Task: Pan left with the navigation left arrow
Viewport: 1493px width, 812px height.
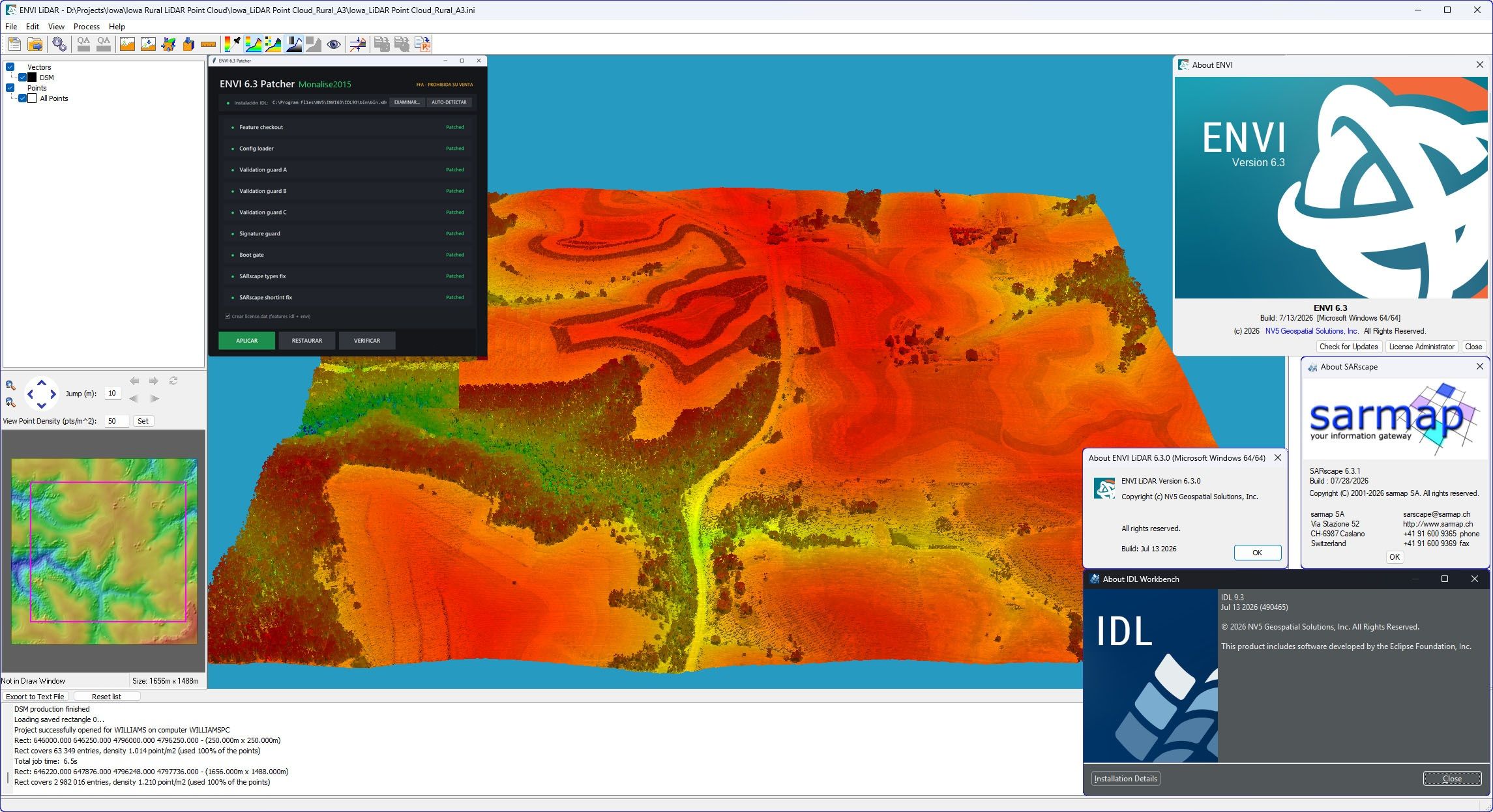Action: click(30, 394)
